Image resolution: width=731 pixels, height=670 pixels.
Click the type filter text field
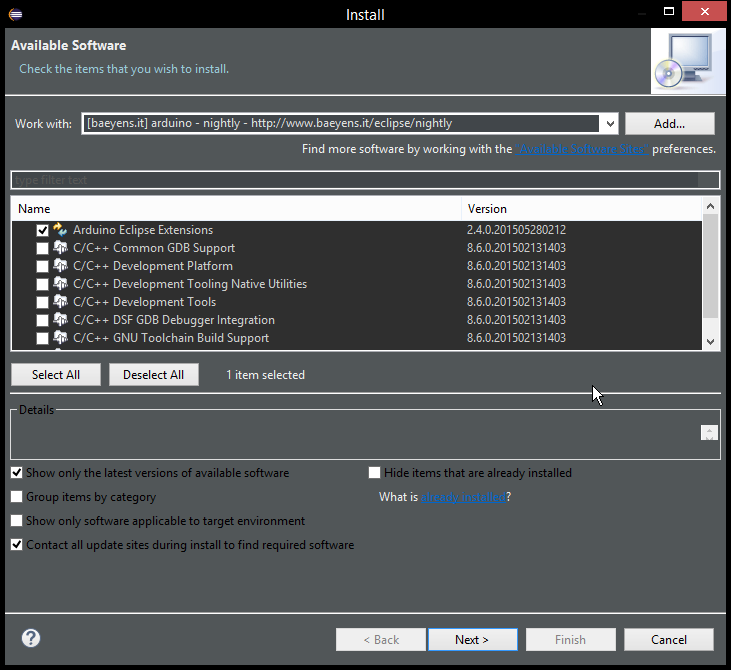click(365, 180)
